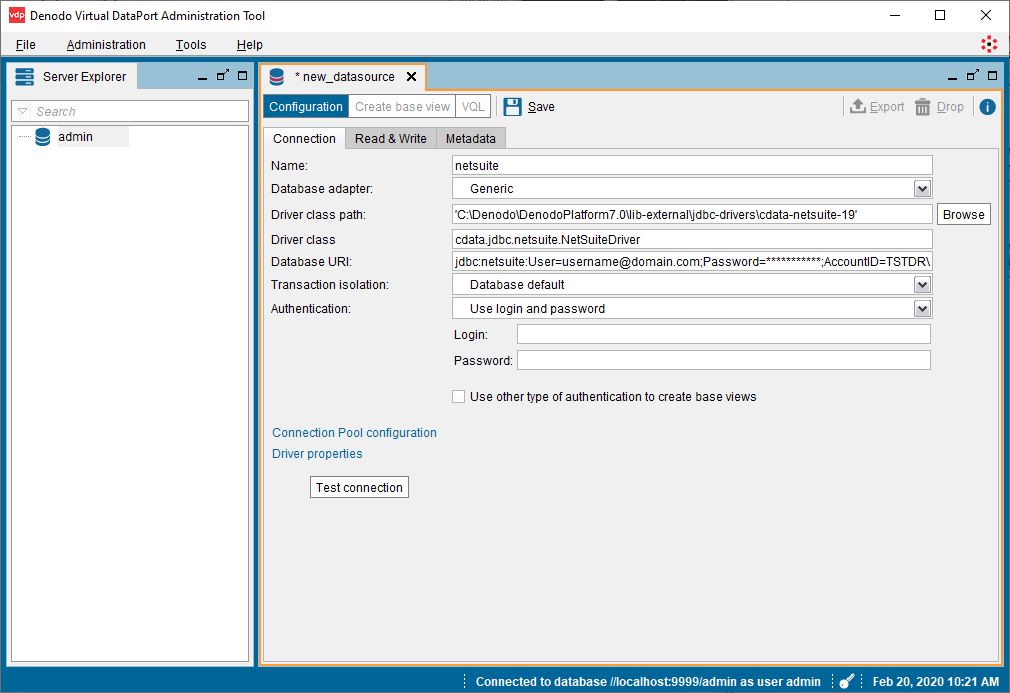Select the admin node in Server Explorer
The image size is (1010, 693).
click(x=75, y=137)
